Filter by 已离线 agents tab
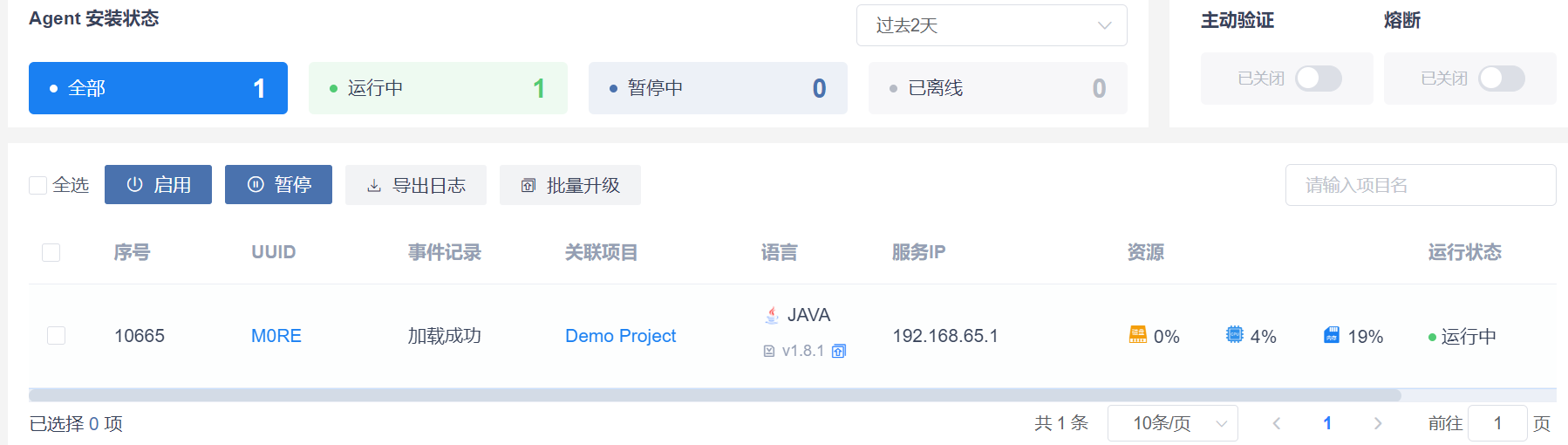This screenshot has width=1568, height=445. point(998,88)
